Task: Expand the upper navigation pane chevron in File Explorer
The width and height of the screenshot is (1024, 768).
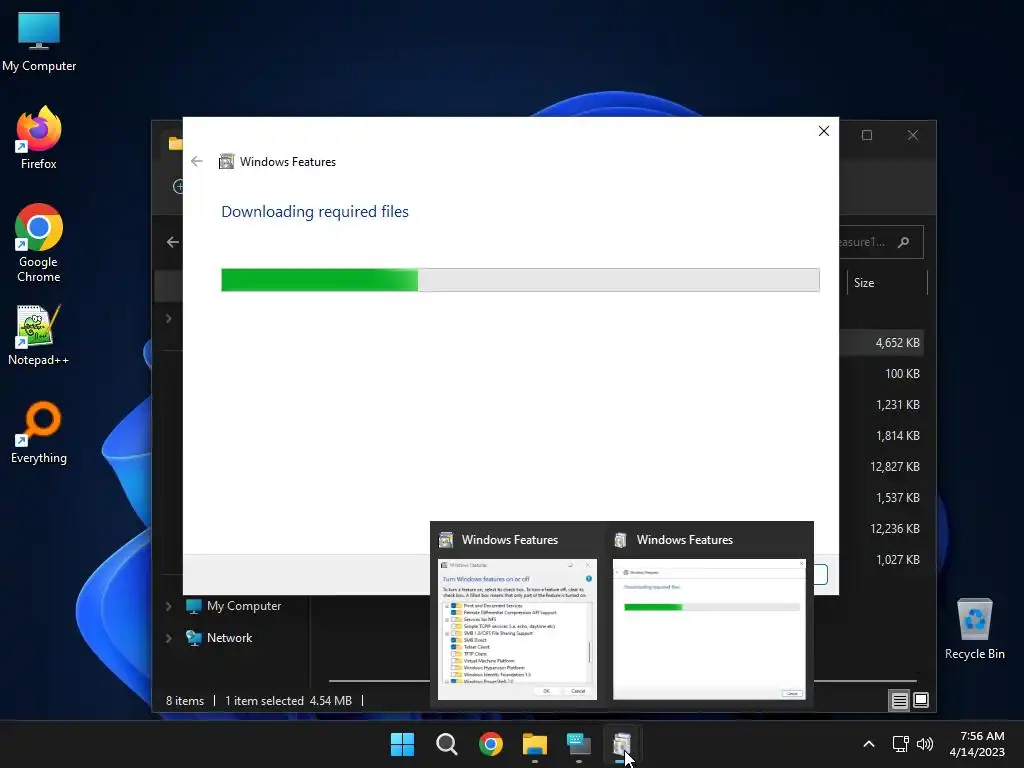Action: (x=168, y=319)
